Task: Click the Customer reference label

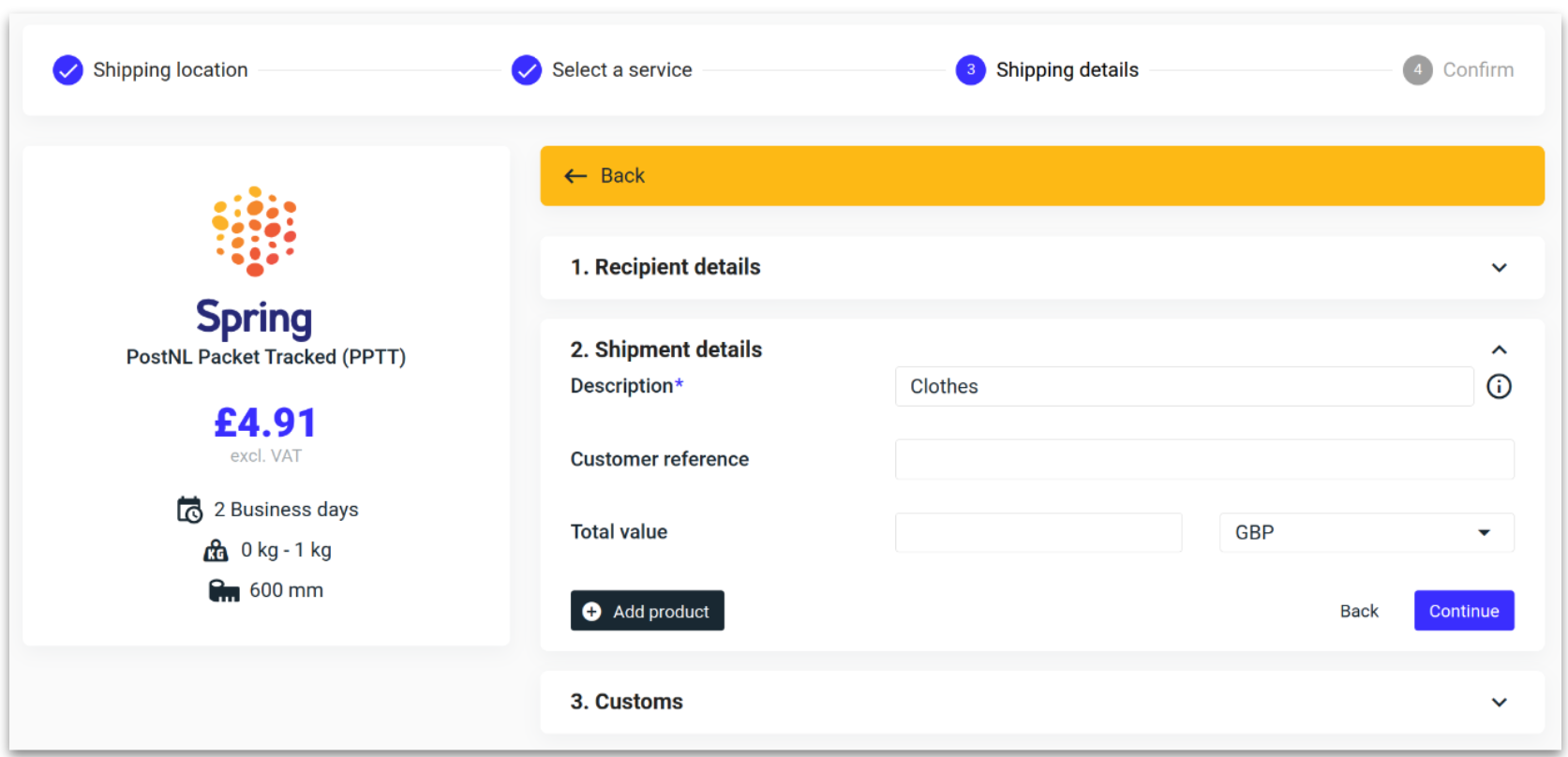Action: 660,459
